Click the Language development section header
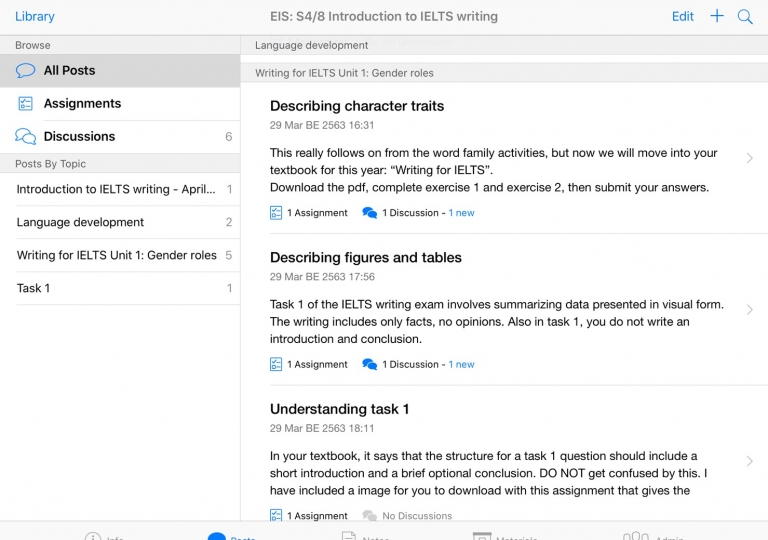Viewport: 768px width, 540px height. 504,45
